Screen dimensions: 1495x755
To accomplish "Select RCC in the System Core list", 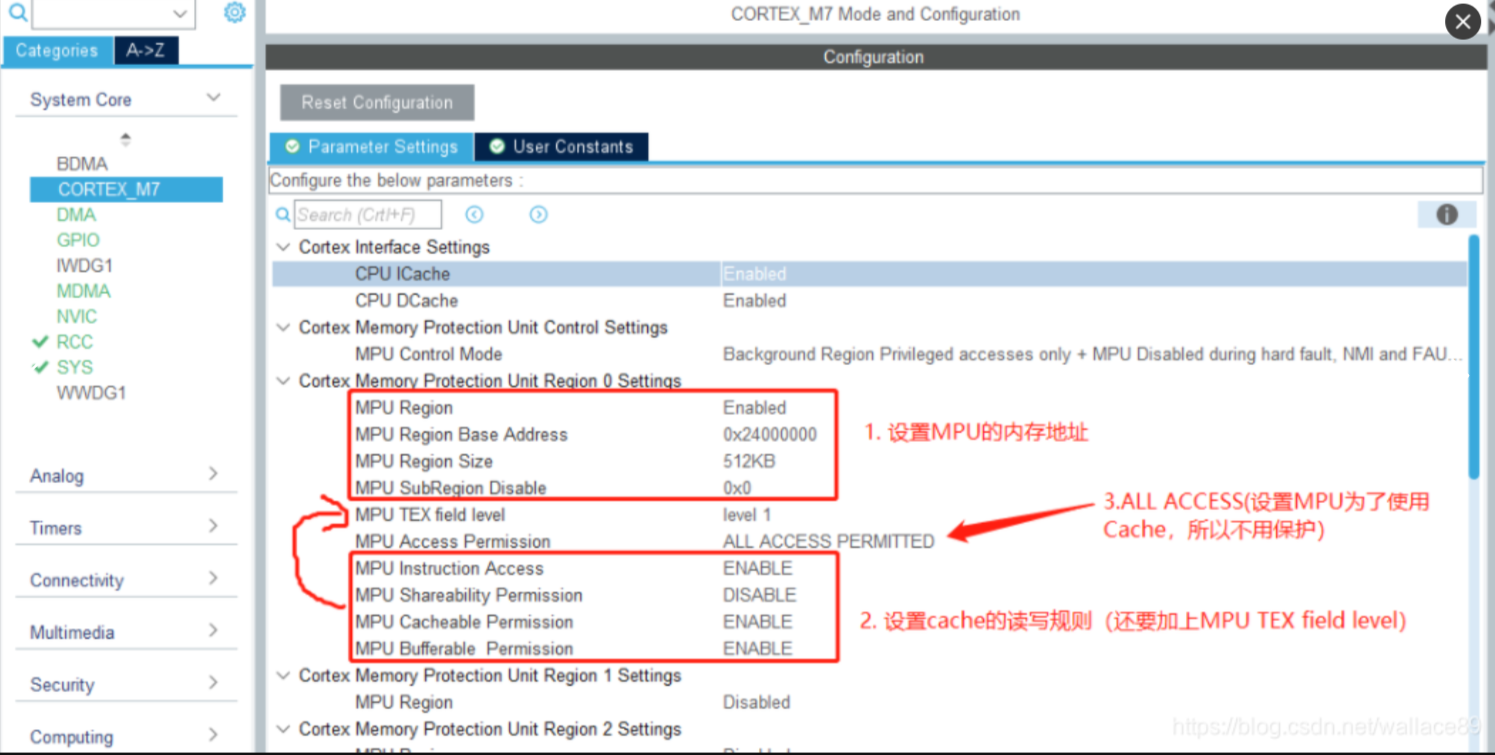I will coord(74,341).
